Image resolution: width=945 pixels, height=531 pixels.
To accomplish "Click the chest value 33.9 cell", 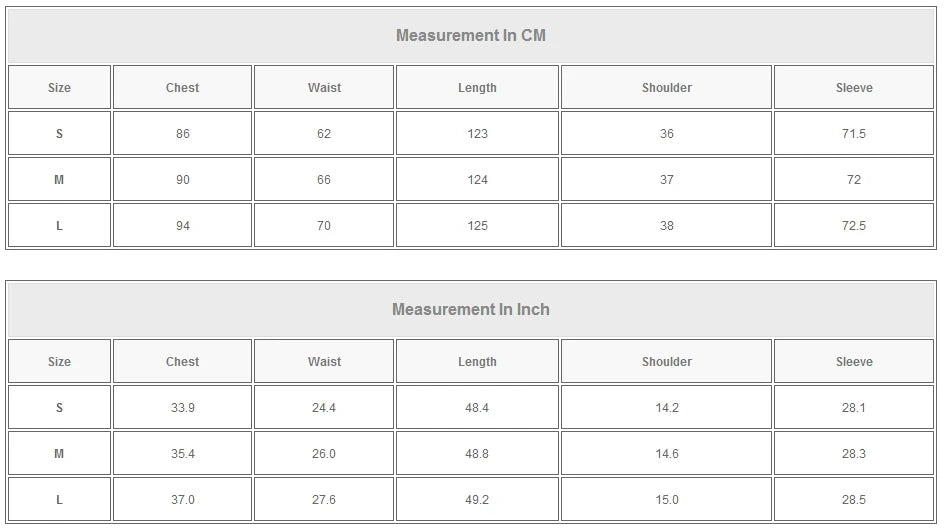I will (x=182, y=408).
